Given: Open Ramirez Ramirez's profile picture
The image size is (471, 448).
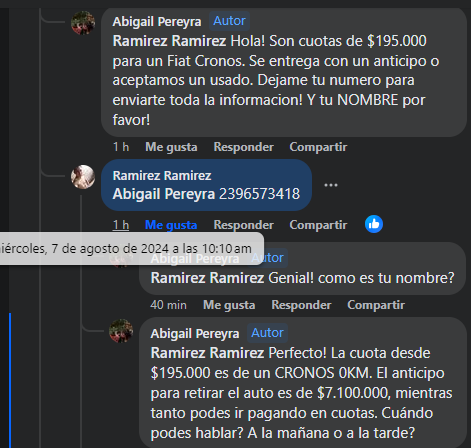Looking at the screenshot, I should coord(83,177).
